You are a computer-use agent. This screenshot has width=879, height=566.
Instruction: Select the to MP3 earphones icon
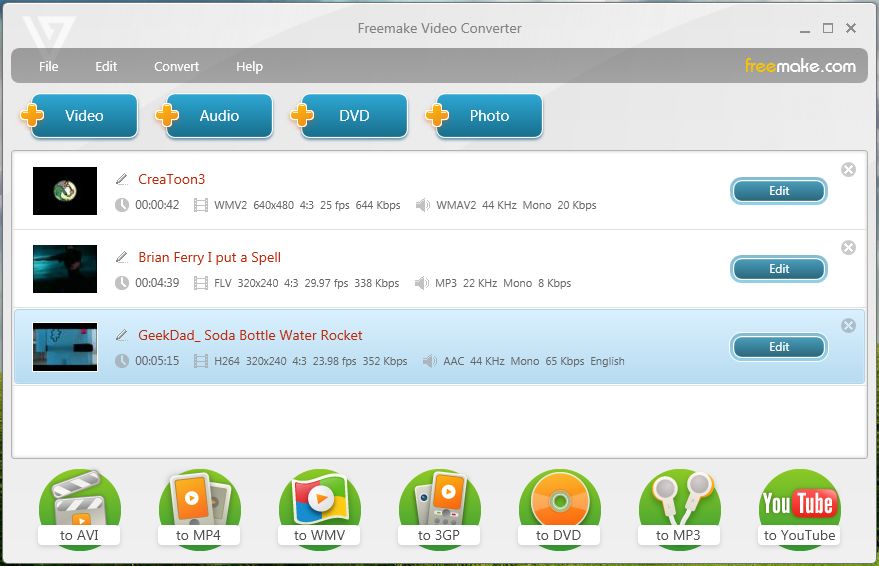pos(679,508)
